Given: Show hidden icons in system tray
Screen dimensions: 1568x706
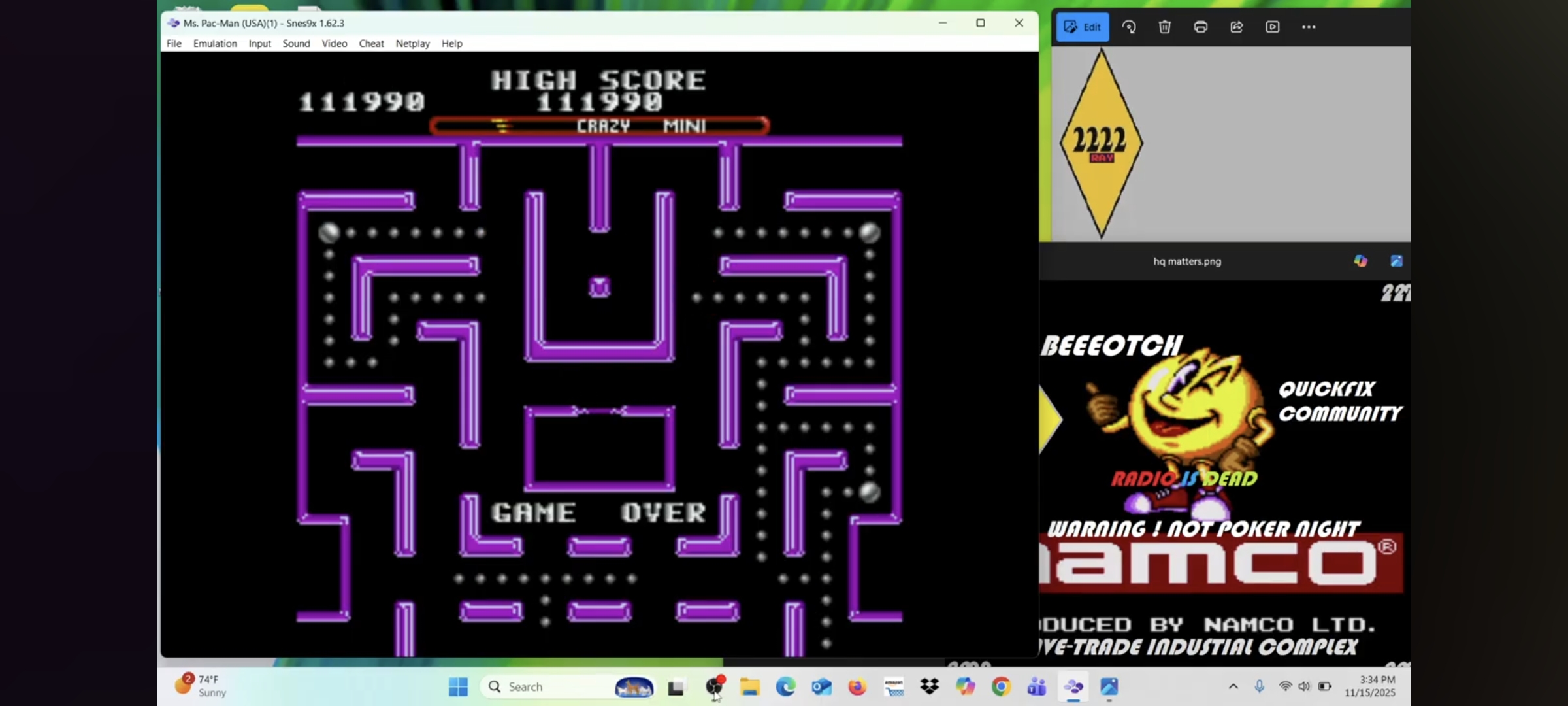Looking at the screenshot, I should pos(1233,686).
